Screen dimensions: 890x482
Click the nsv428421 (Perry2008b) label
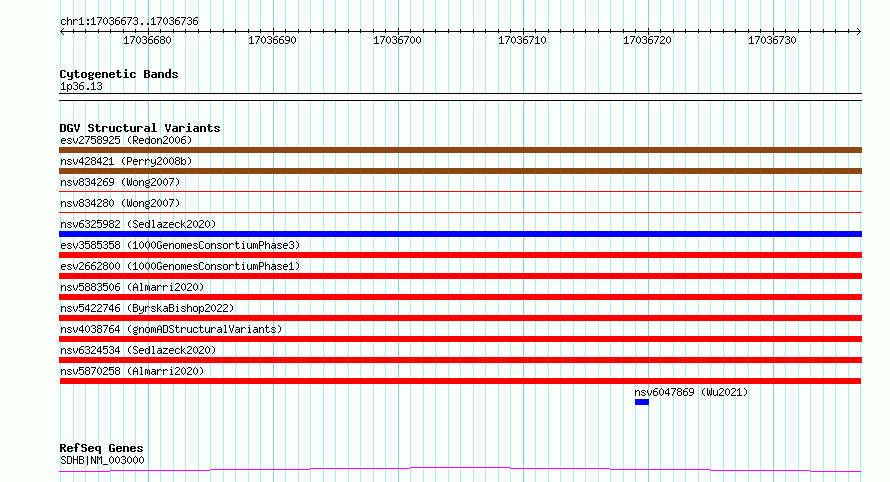coord(126,161)
